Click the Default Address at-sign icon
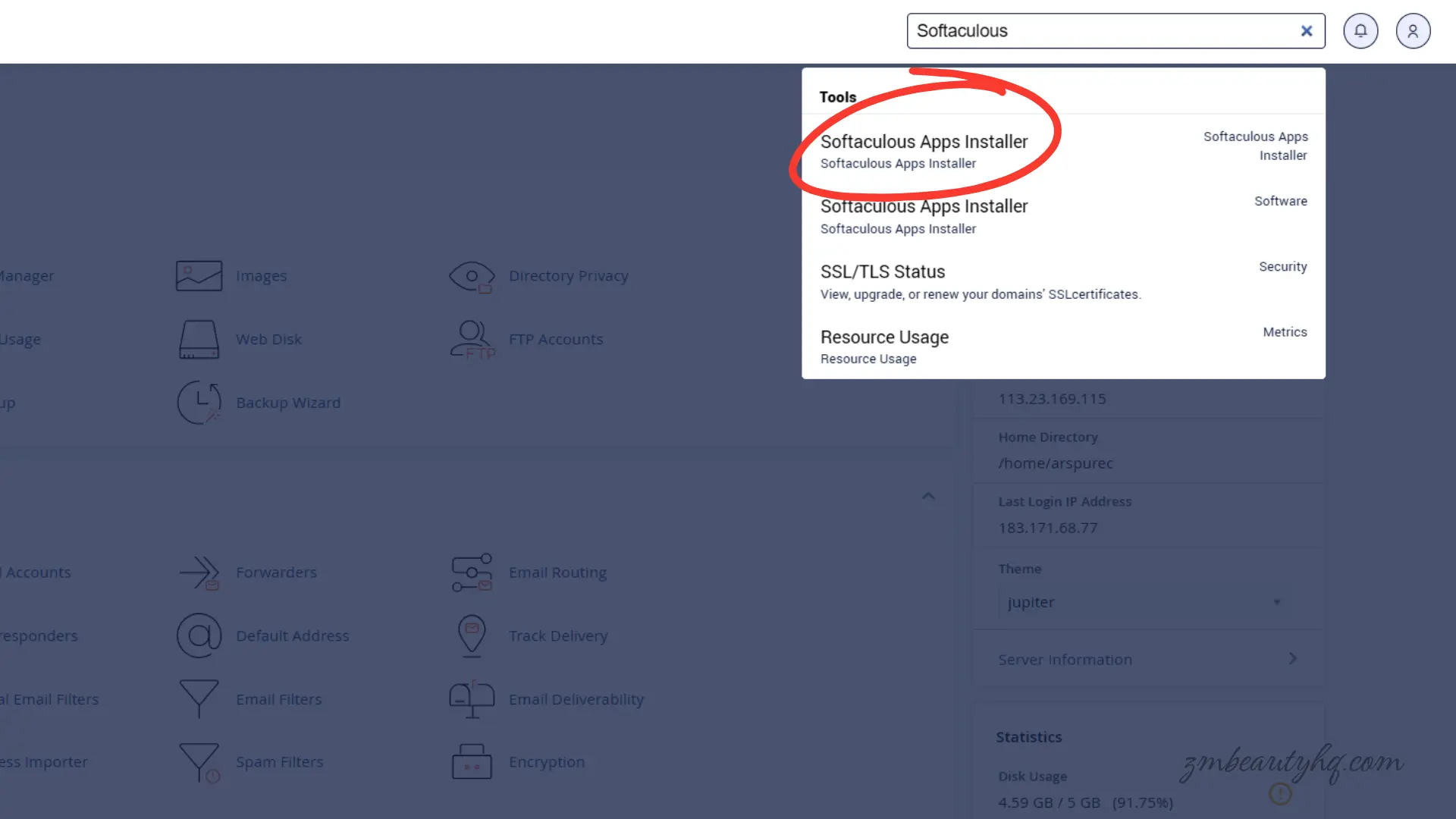1456x819 pixels. pyautogui.click(x=199, y=635)
